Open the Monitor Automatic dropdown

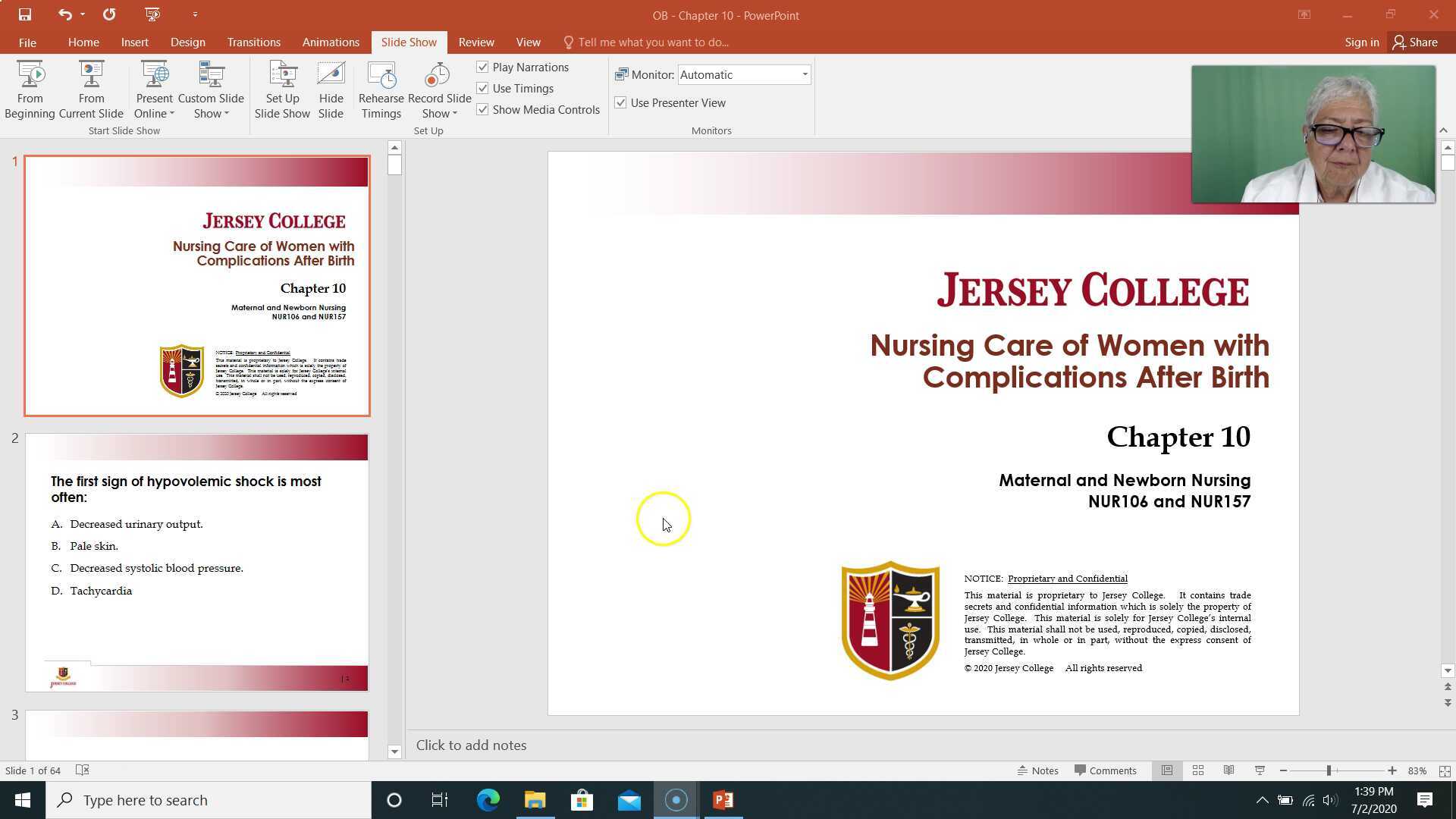(x=805, y=74)
